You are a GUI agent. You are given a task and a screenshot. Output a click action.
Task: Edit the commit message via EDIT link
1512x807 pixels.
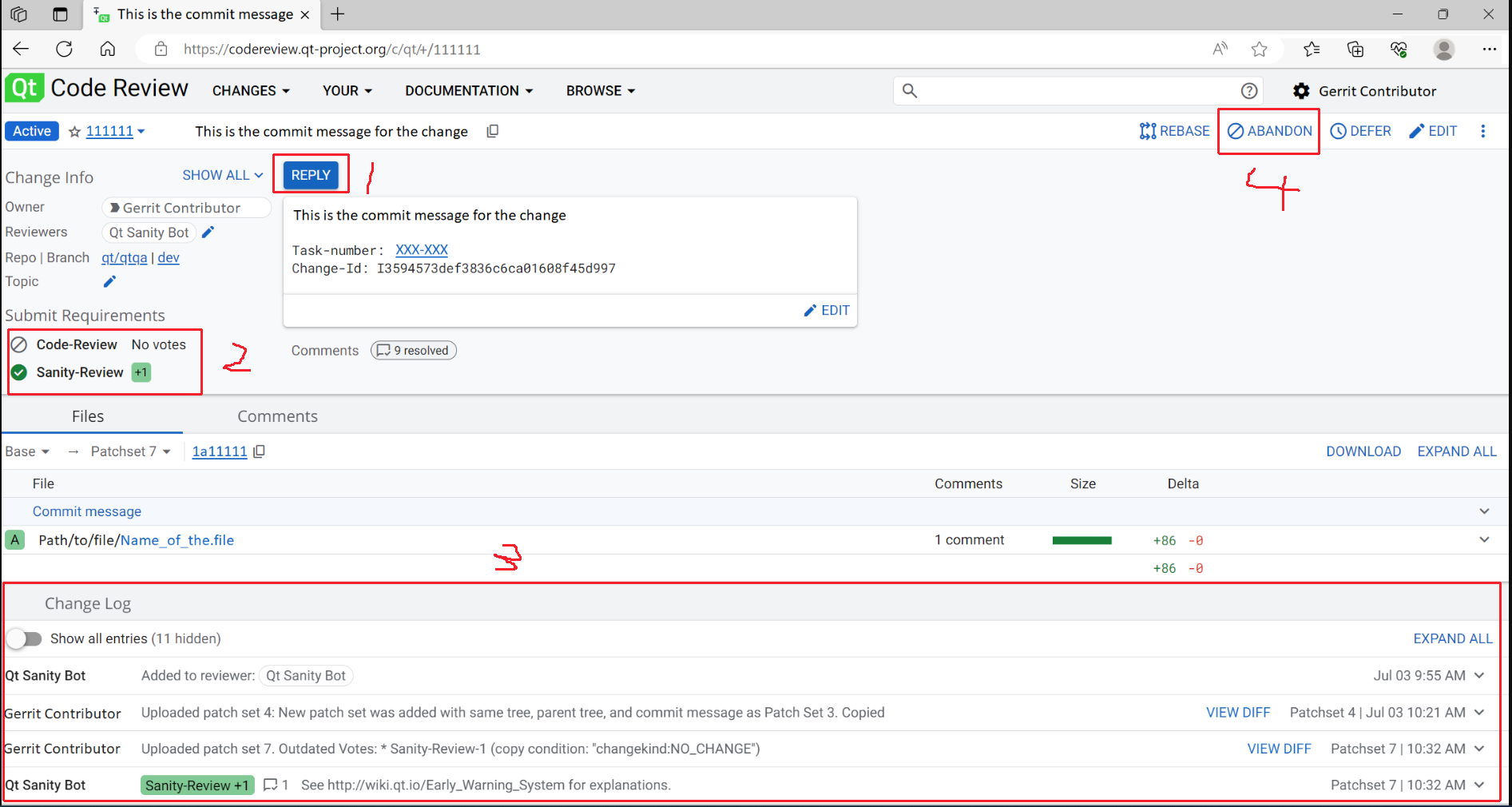827,310
